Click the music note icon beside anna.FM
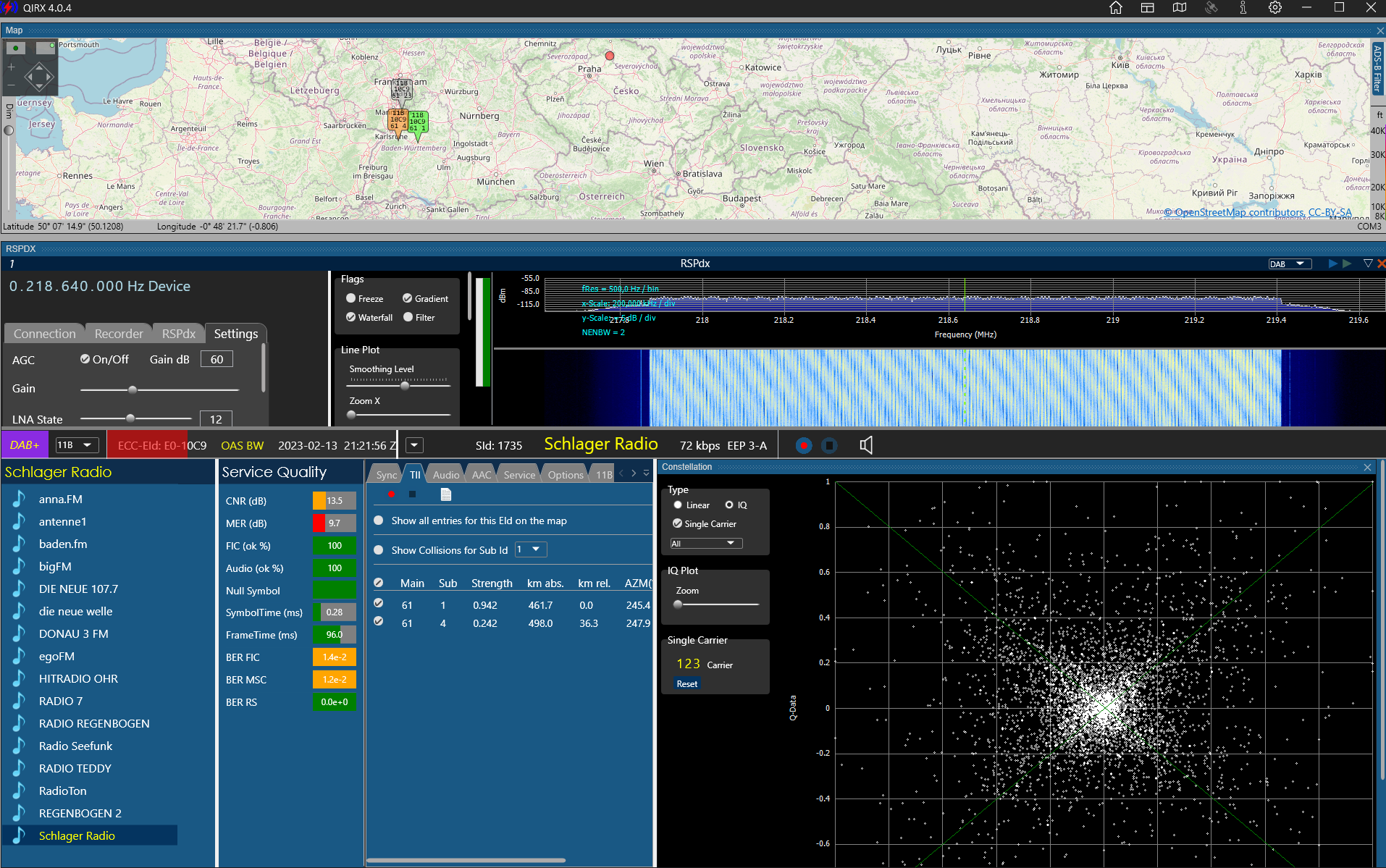 coord(19,499)
